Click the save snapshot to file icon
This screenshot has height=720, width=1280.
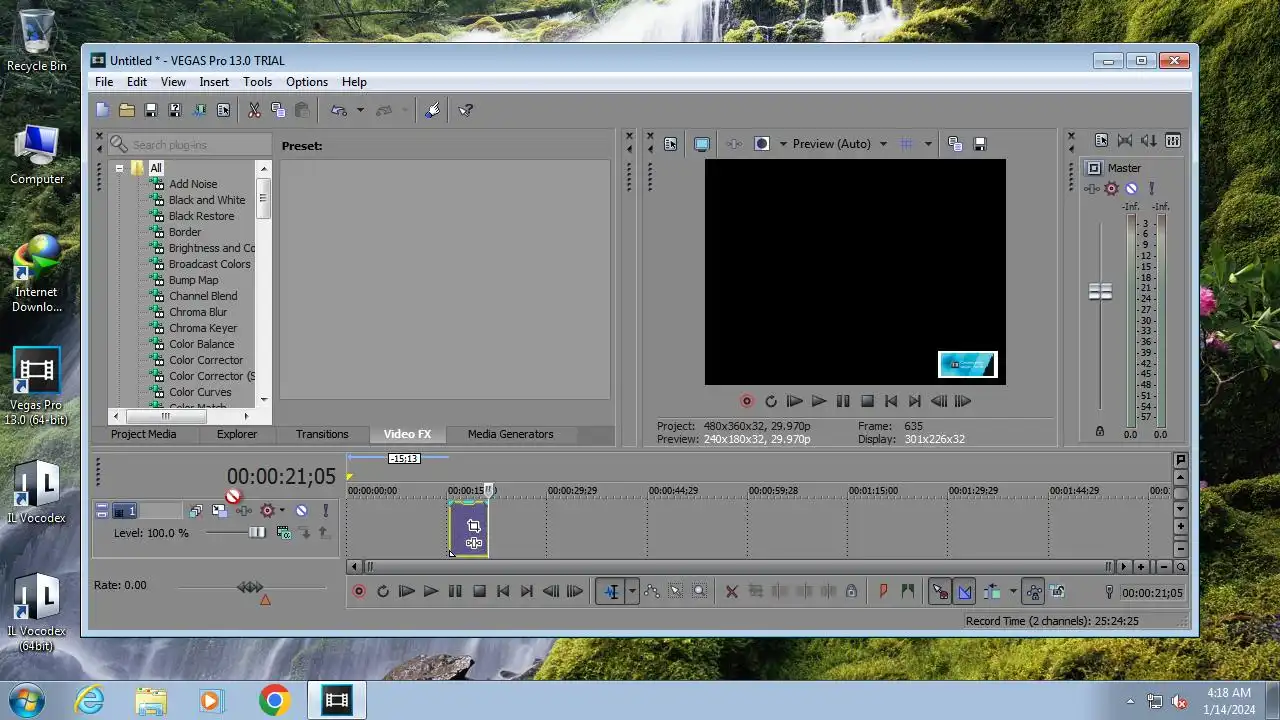click(980, 144)
